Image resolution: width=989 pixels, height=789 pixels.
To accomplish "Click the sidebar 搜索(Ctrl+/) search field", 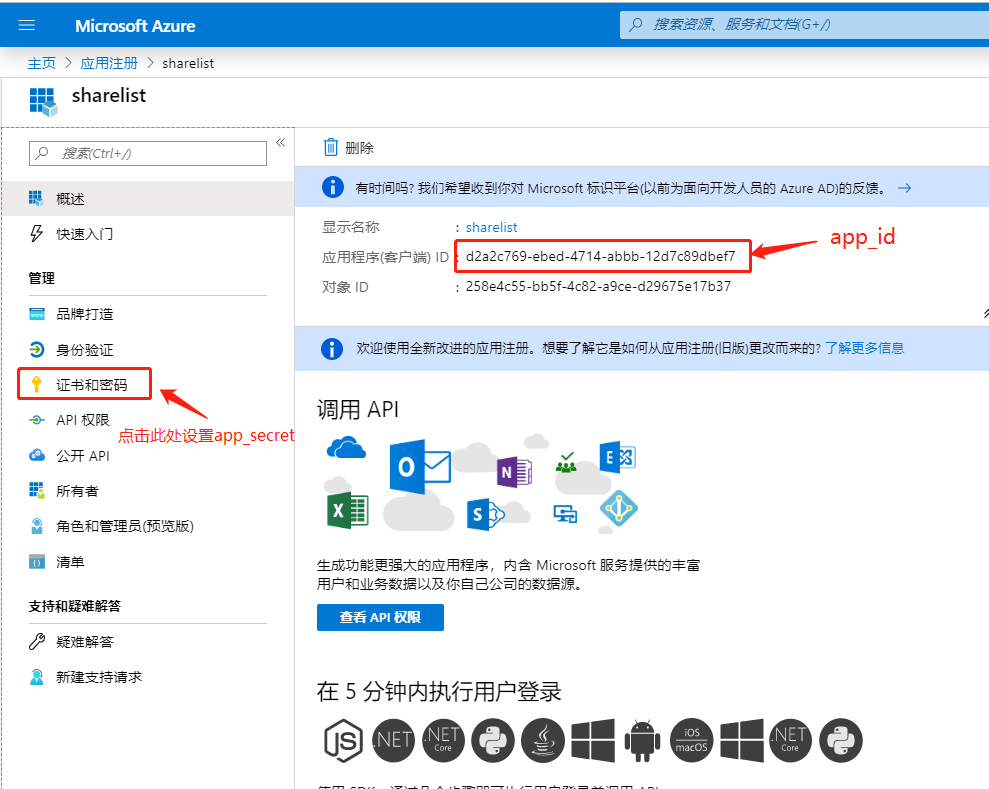I will pyautogui.click(x=148, y=153).
